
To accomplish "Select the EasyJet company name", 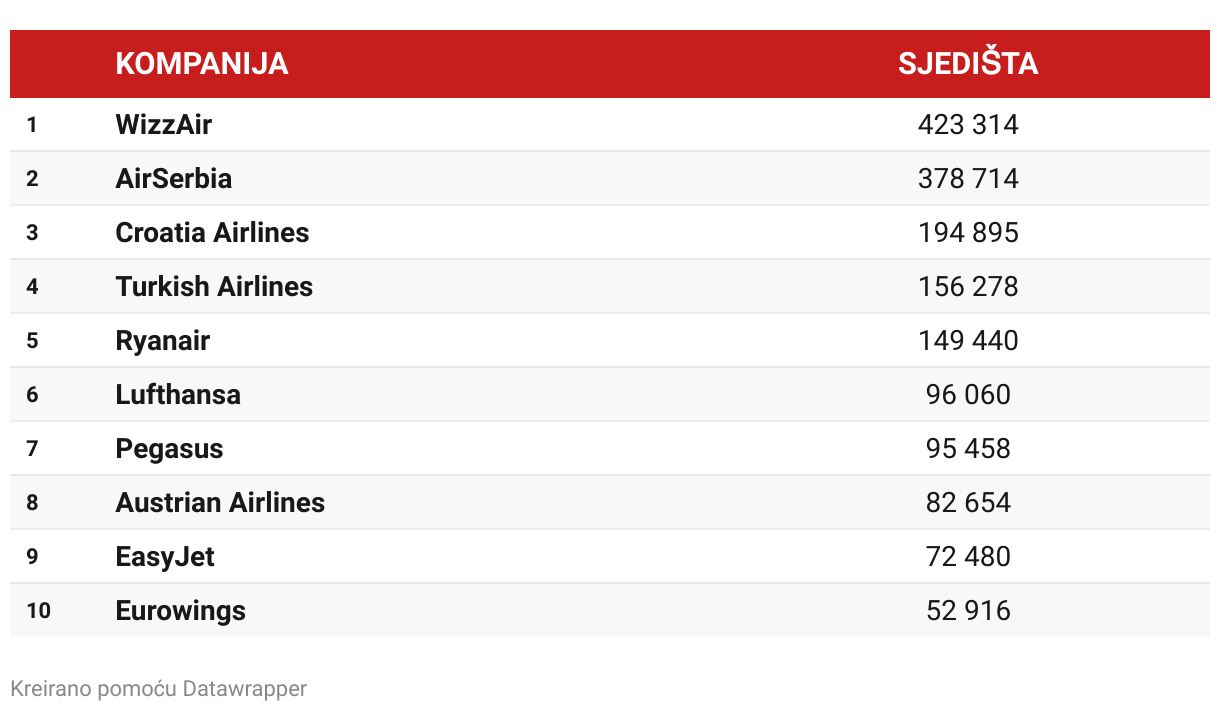I will (x=165, y=557).
